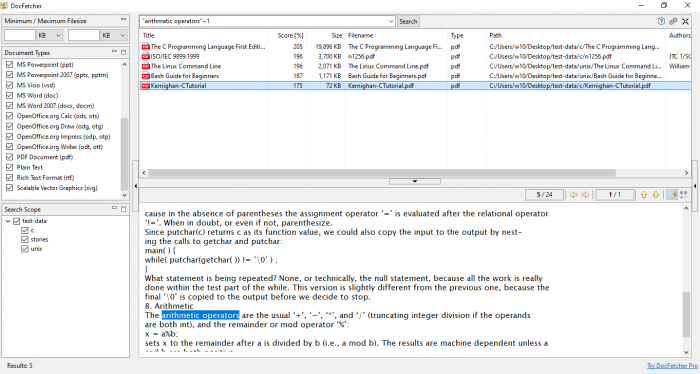Jump to previous occurrence up arrow
This screenshot has width=700, height=374.
click(644, 195)
